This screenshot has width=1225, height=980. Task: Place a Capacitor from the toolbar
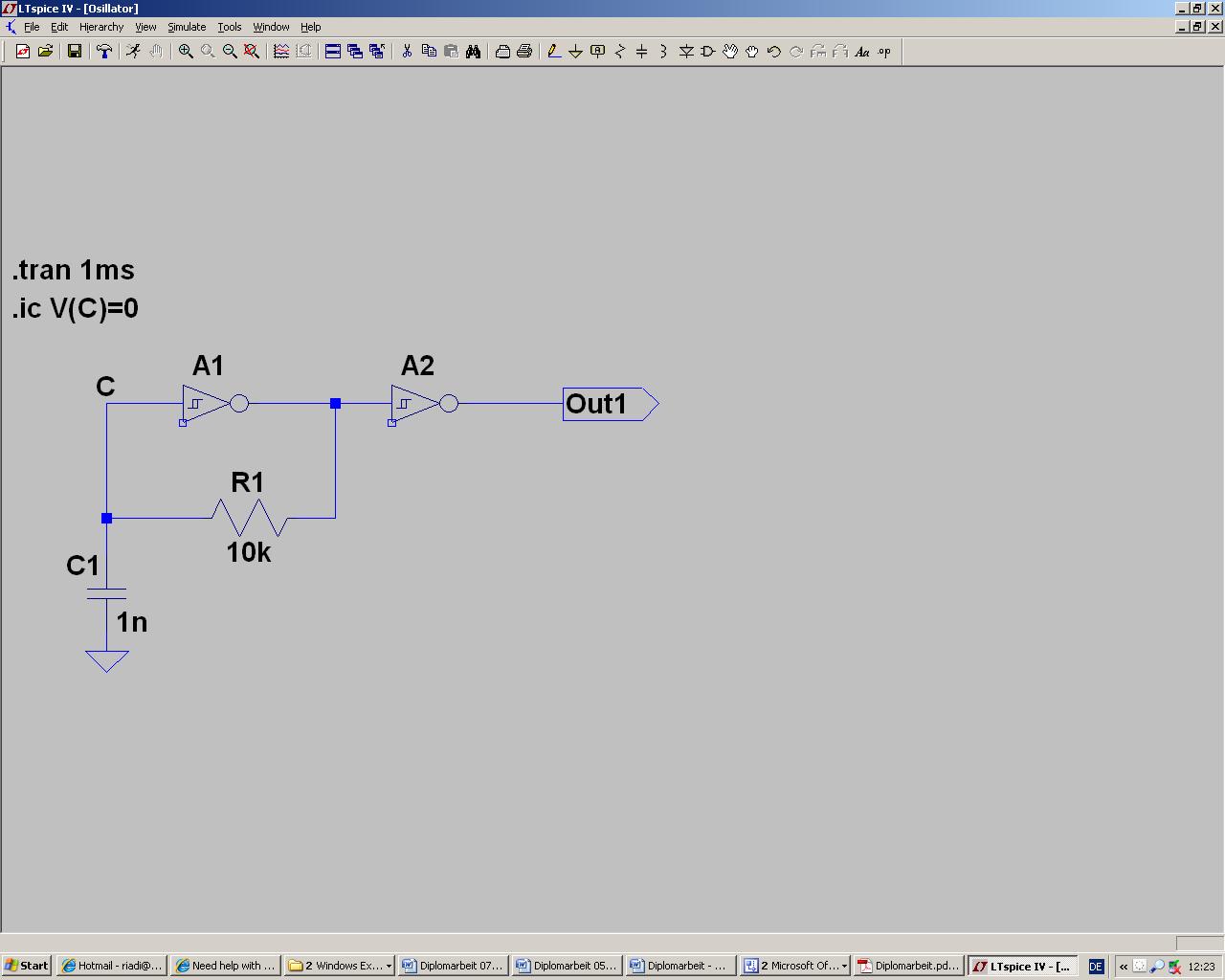[642, 52]
